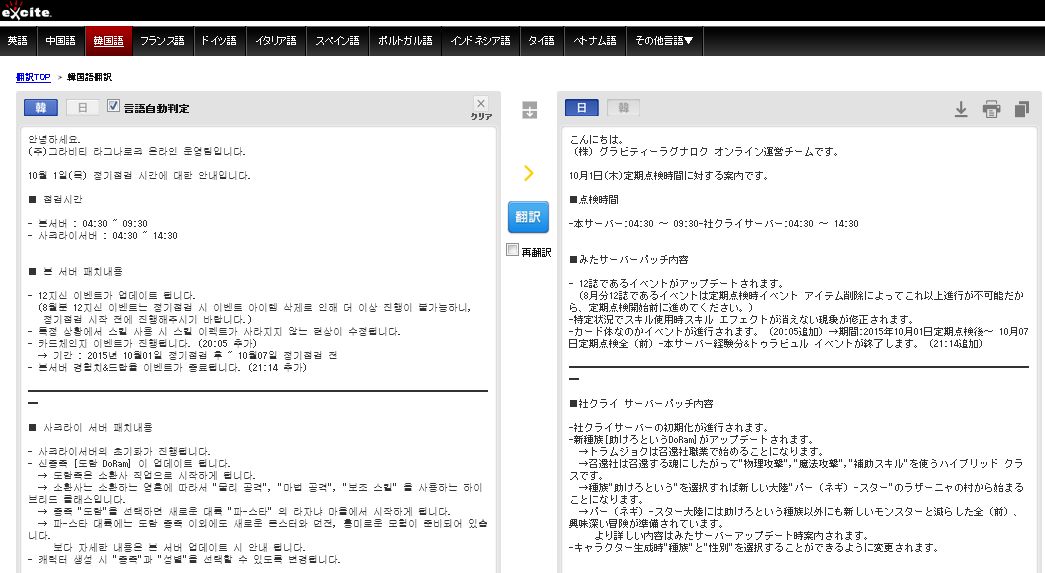Switch to タイ語 translation tab
The width and height of the screenshot is (1045, 573).
point(541,41)
